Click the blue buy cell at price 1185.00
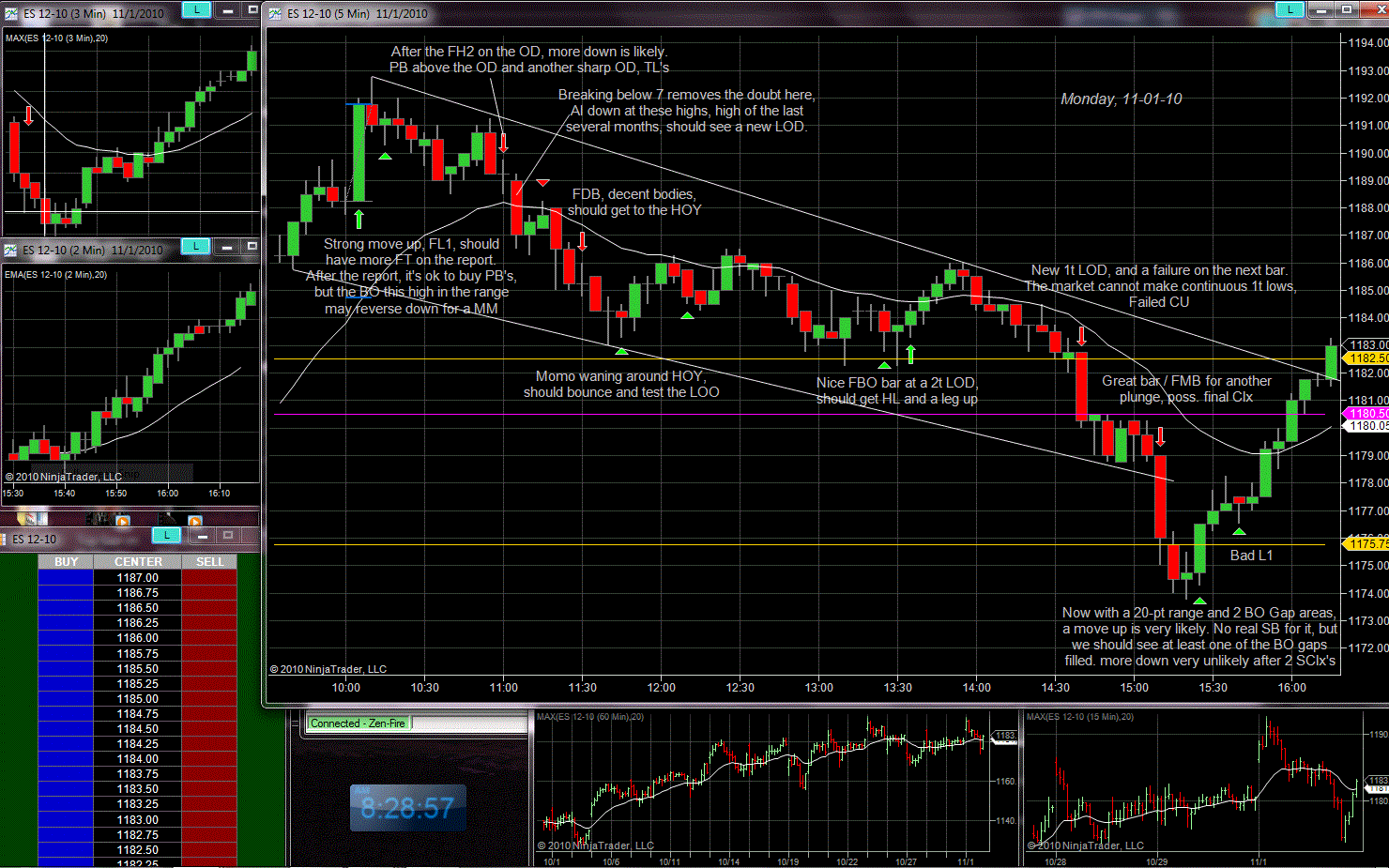Screen dimensions: 1389x868 (x=66, y=699)
